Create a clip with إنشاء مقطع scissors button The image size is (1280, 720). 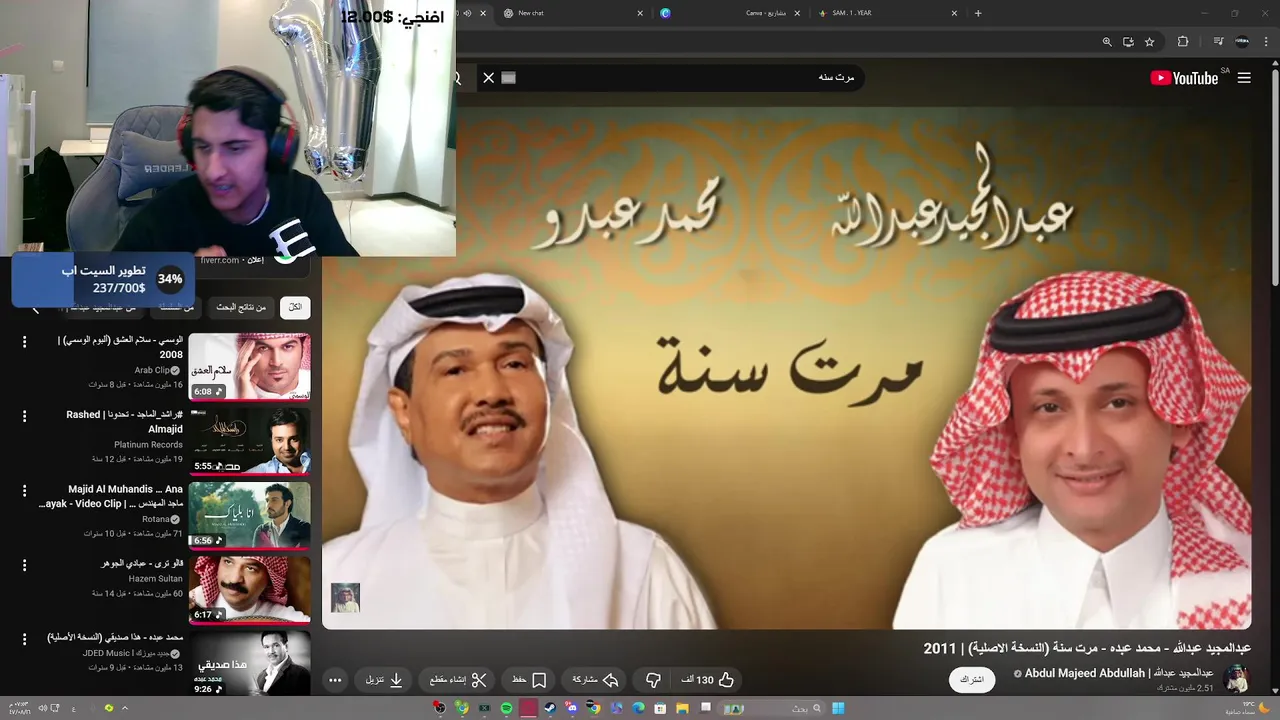click(458, 680)
